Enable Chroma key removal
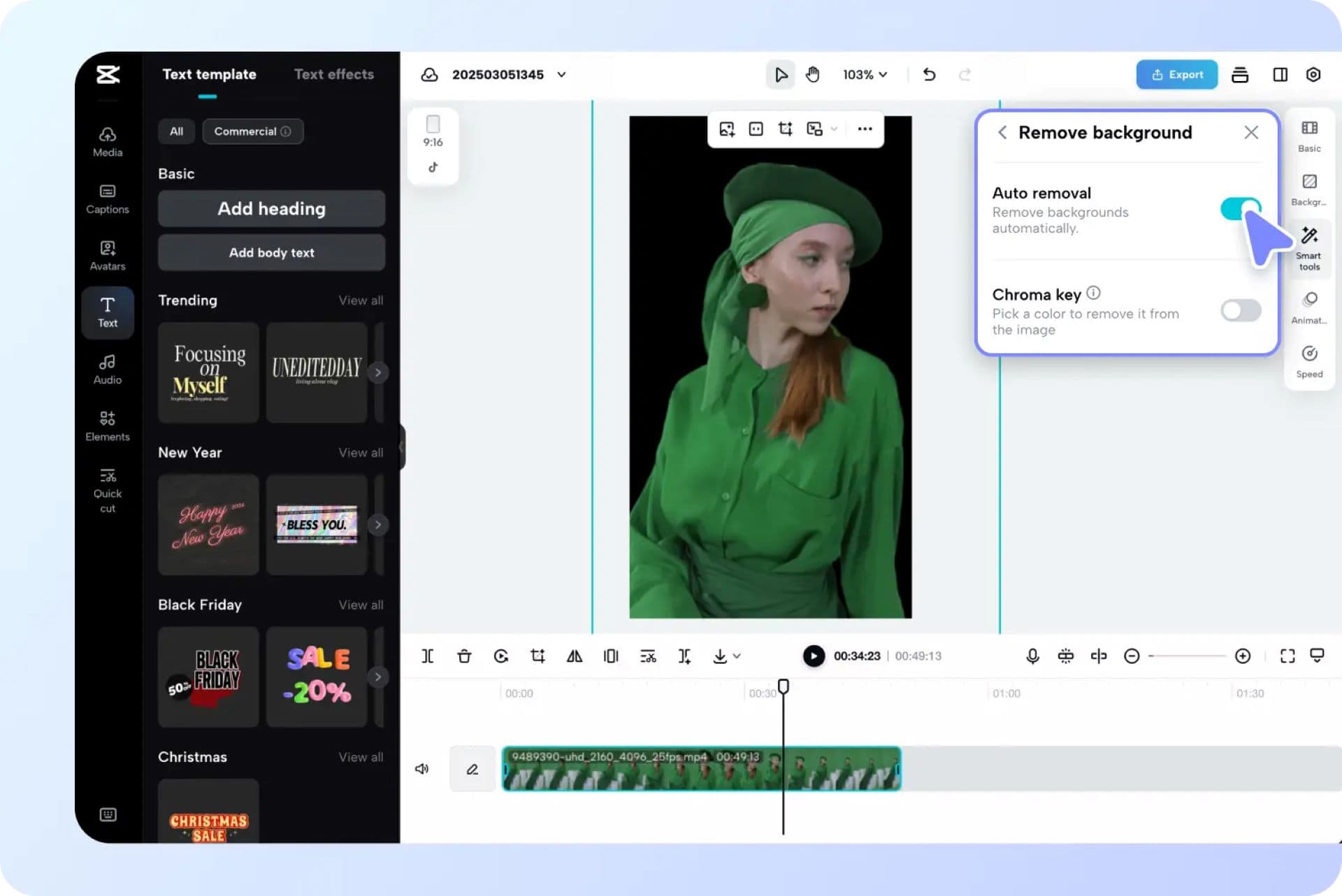 point(1240,311)
